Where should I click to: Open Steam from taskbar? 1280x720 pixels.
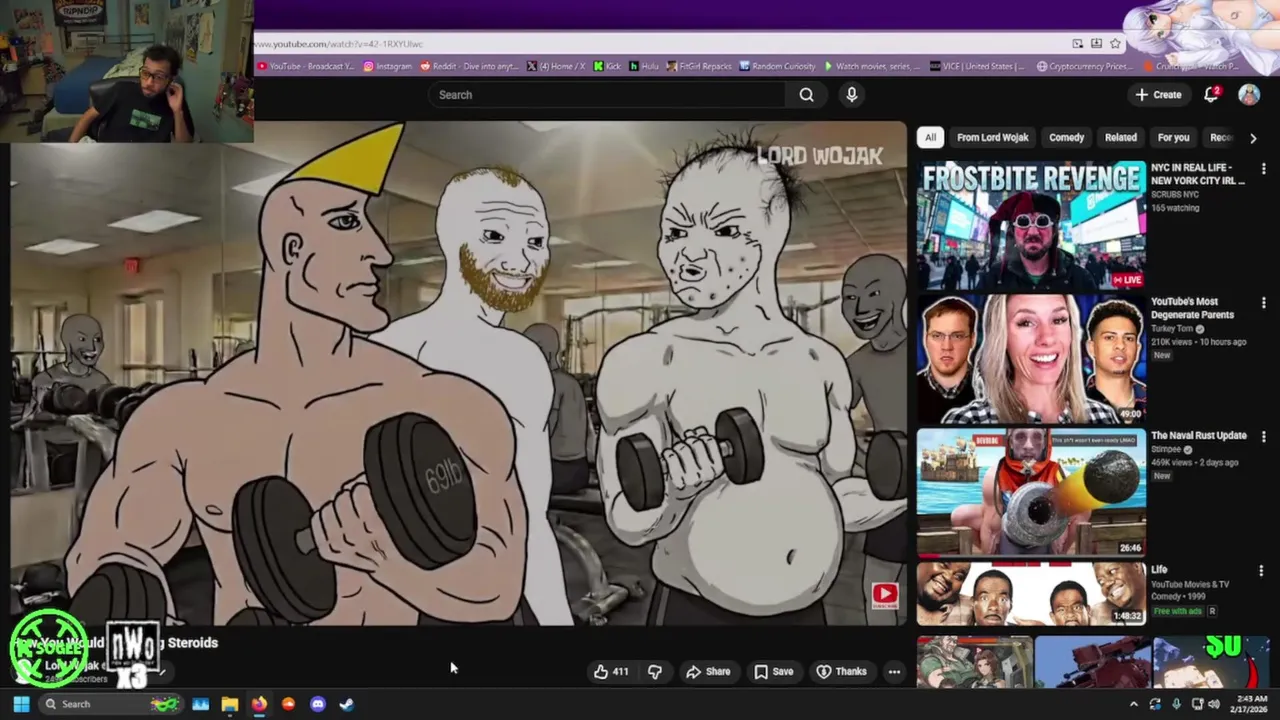(346, 704)
